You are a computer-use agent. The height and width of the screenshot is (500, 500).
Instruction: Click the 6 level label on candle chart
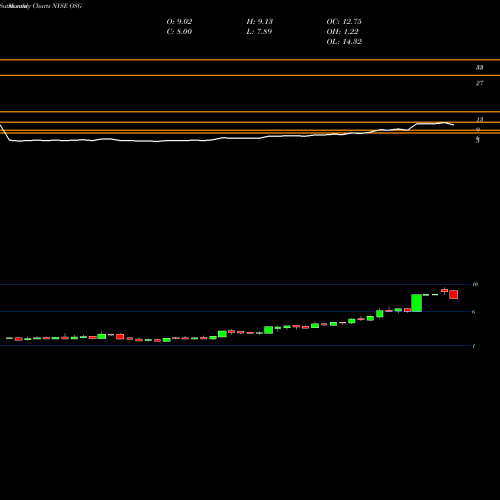tap(473, 312)
